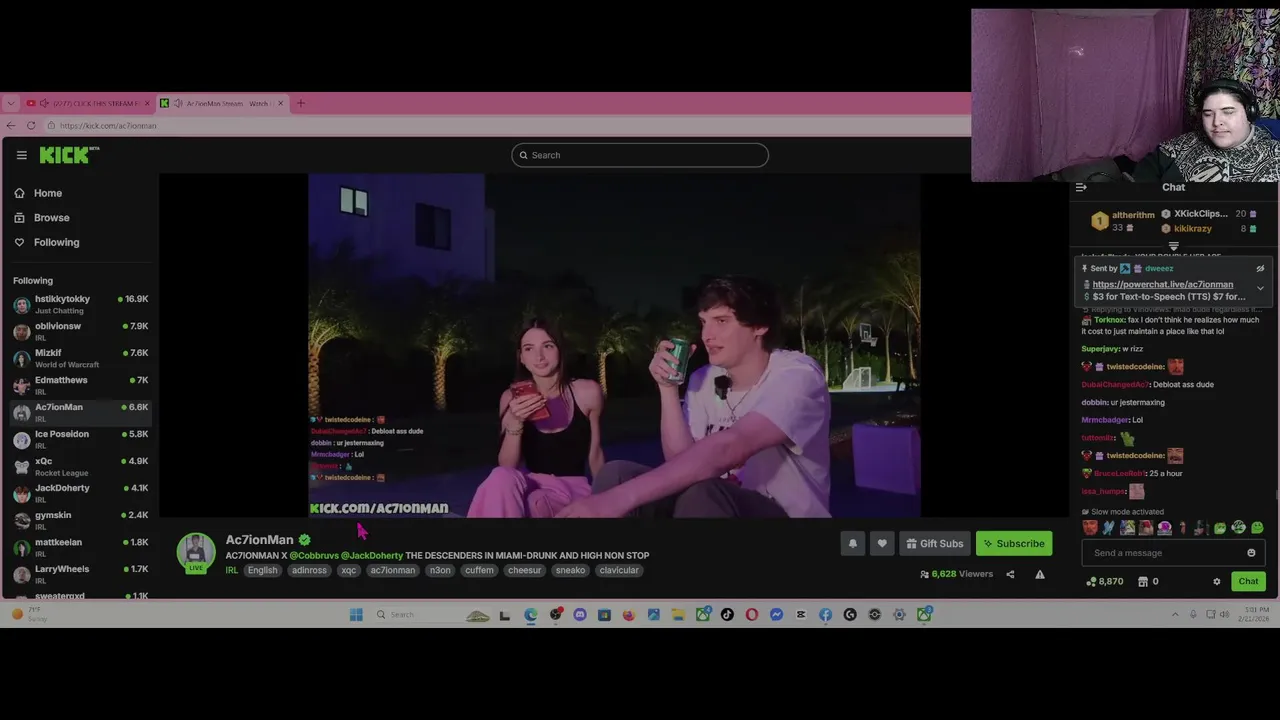Click the Gift Subs button
The height and width of the screenshot is (720, 1280).
click(935, 543)
